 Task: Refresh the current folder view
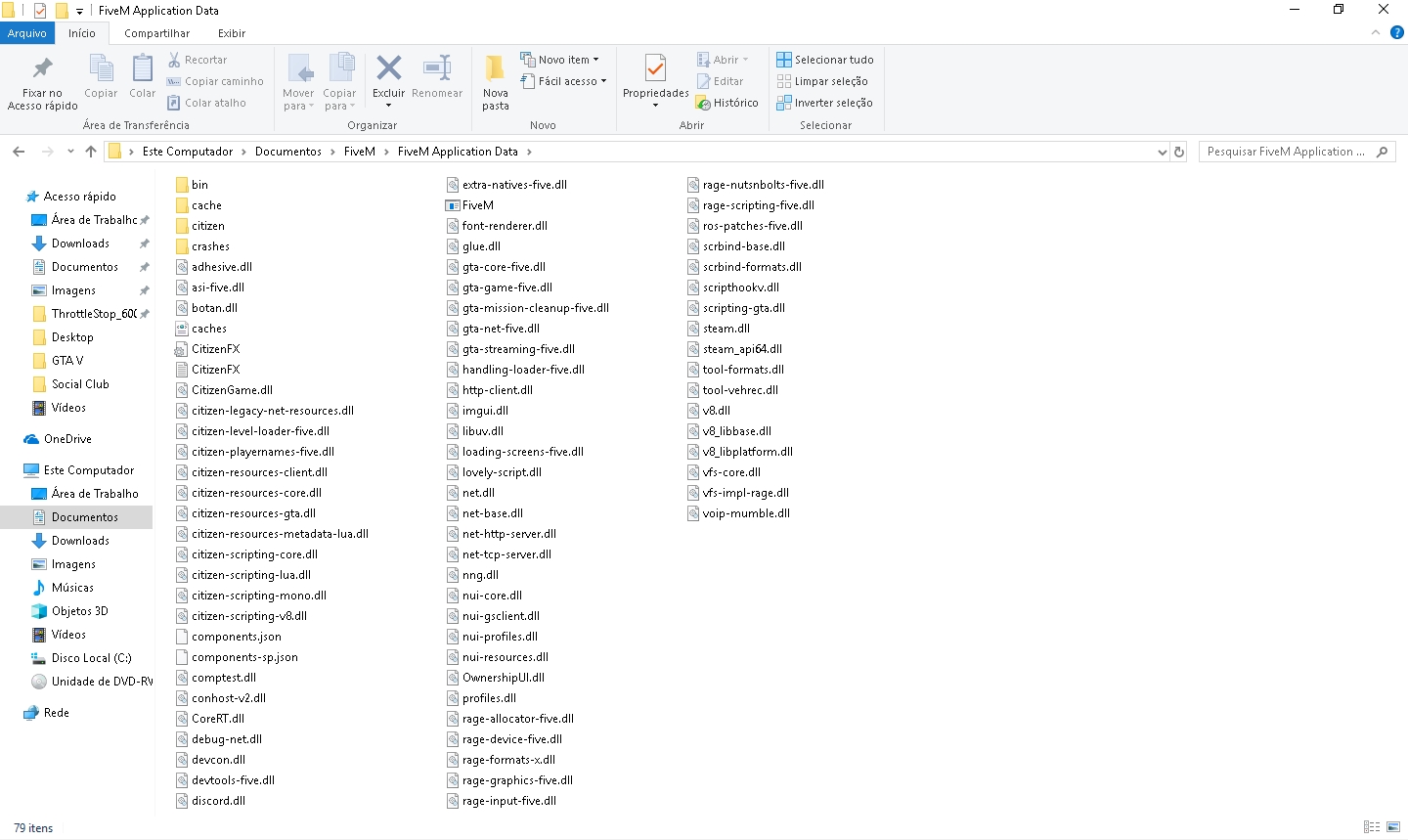pos(1179,152)
